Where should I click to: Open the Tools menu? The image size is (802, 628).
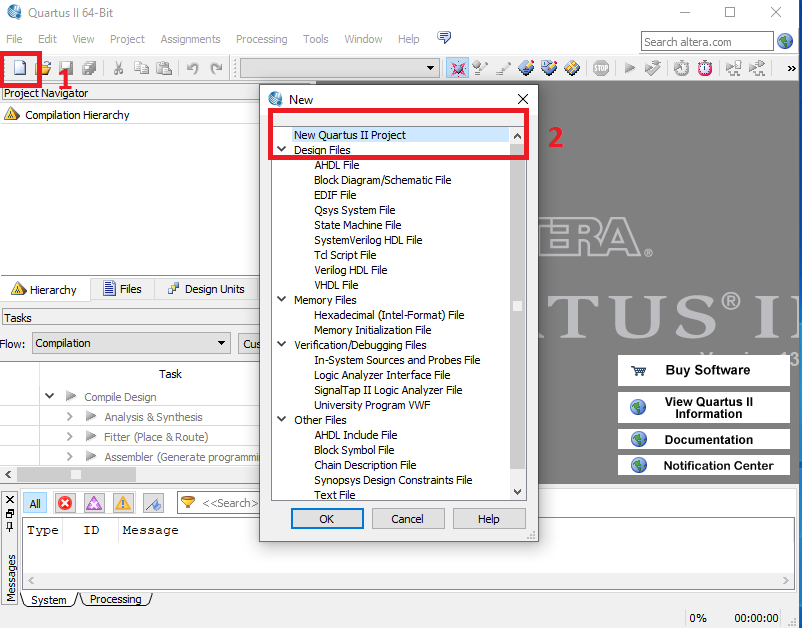(x=315, y=39)
